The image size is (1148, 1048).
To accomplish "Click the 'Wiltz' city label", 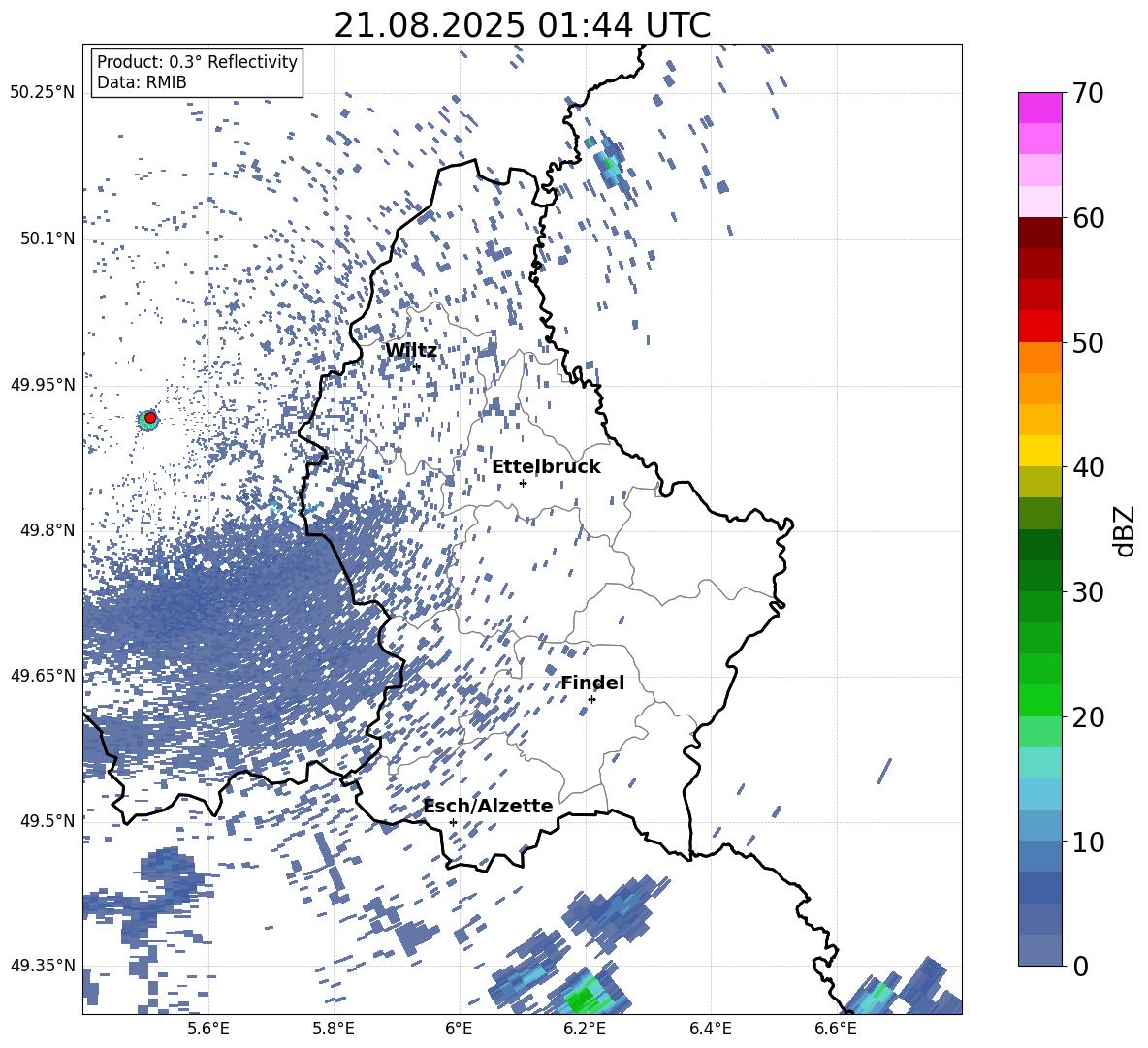I will pyautogui.click(x=411, y=351).
